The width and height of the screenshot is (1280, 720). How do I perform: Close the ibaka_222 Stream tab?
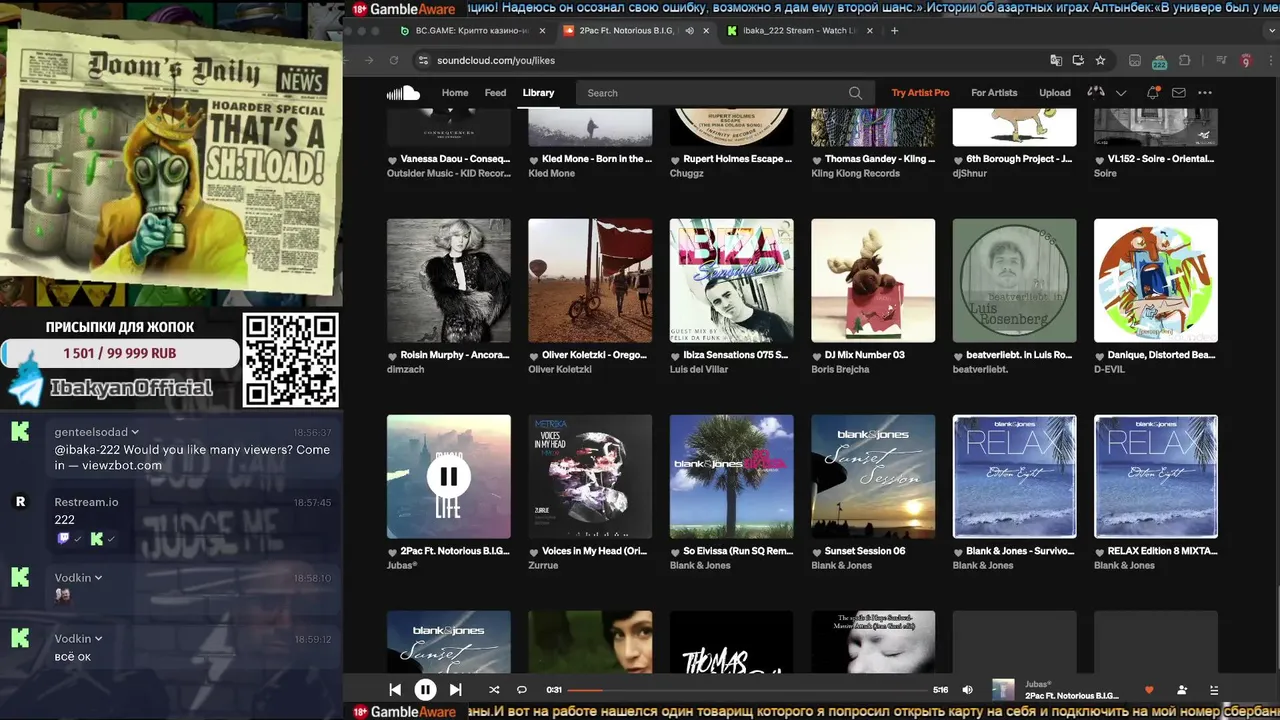tap(870, 31)
